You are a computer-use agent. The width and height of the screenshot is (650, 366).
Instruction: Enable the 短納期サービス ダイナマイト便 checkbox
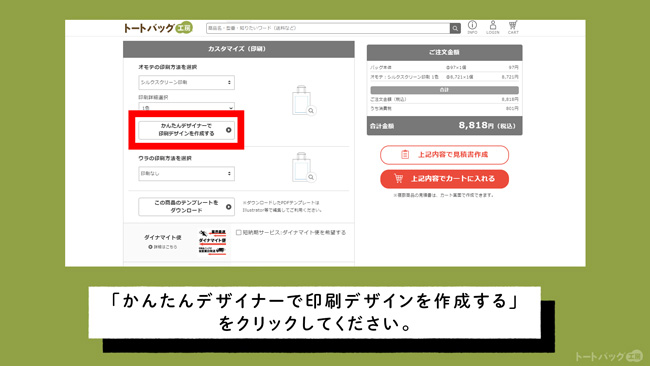point(238,233)
